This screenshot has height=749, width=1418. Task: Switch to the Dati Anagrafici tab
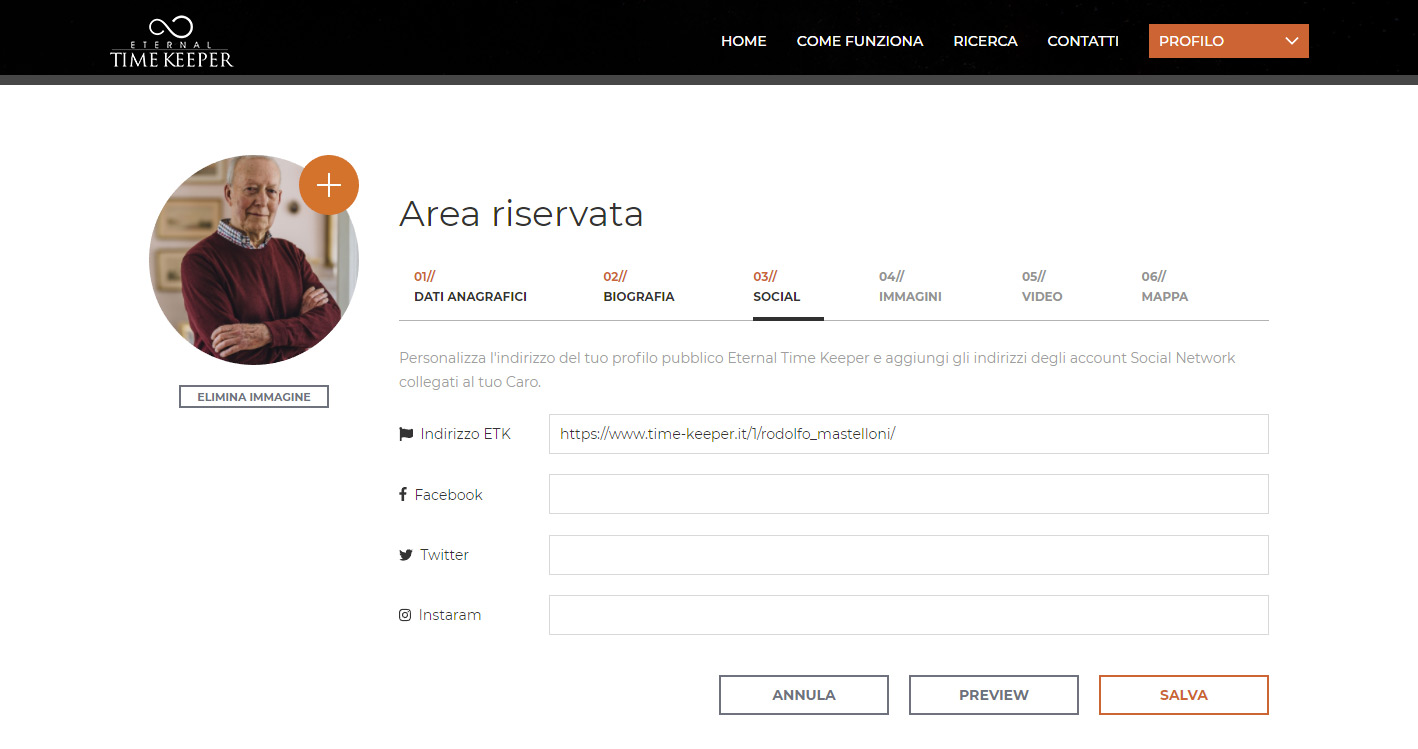point(470,287)
